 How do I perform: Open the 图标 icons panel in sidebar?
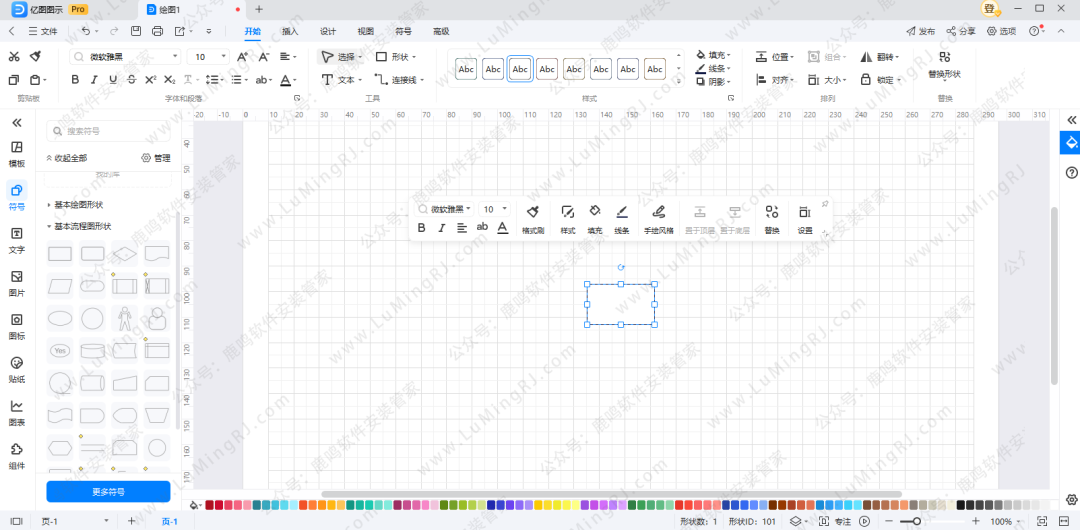[x=16, y=325]
